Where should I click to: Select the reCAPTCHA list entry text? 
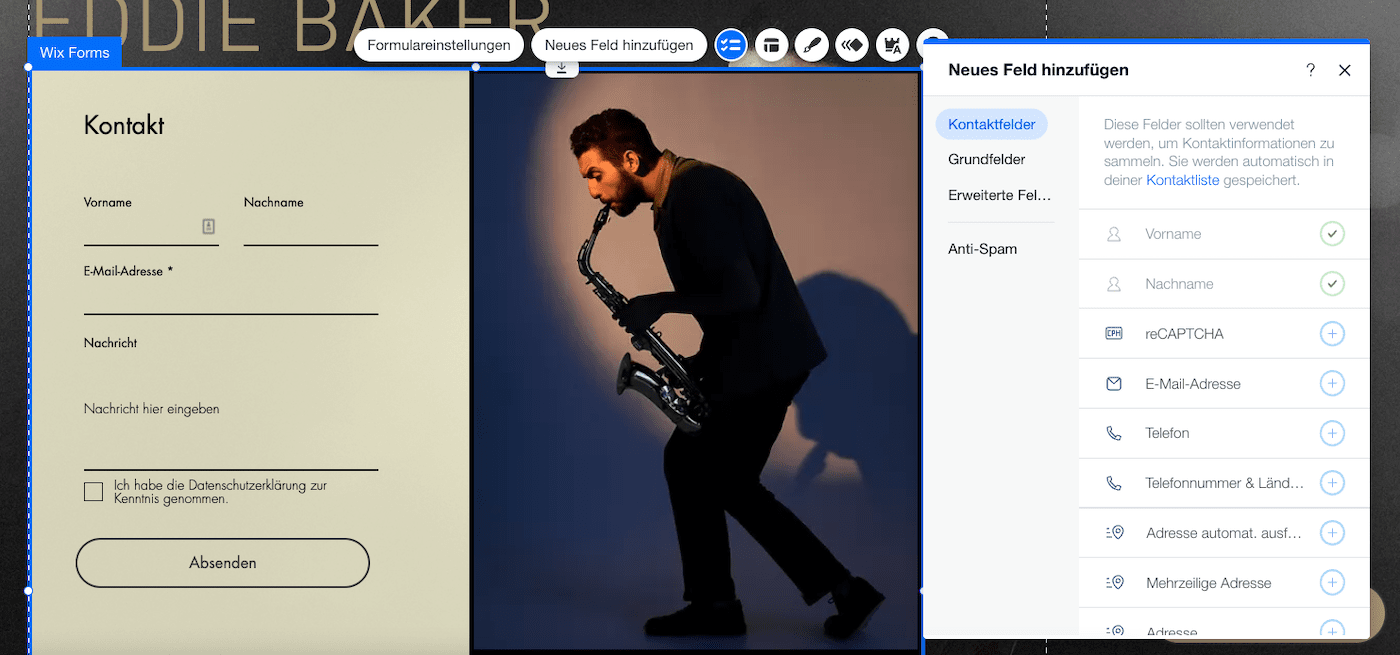[x=1184, y=334]
